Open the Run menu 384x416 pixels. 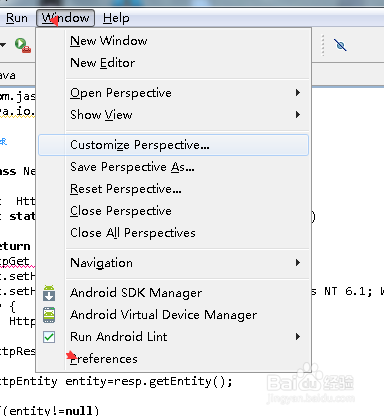tap(17, 18)
